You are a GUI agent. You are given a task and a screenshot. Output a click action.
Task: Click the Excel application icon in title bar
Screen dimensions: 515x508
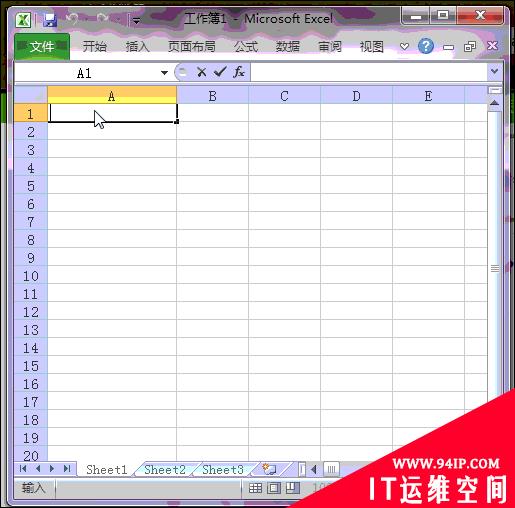(23, 20)
